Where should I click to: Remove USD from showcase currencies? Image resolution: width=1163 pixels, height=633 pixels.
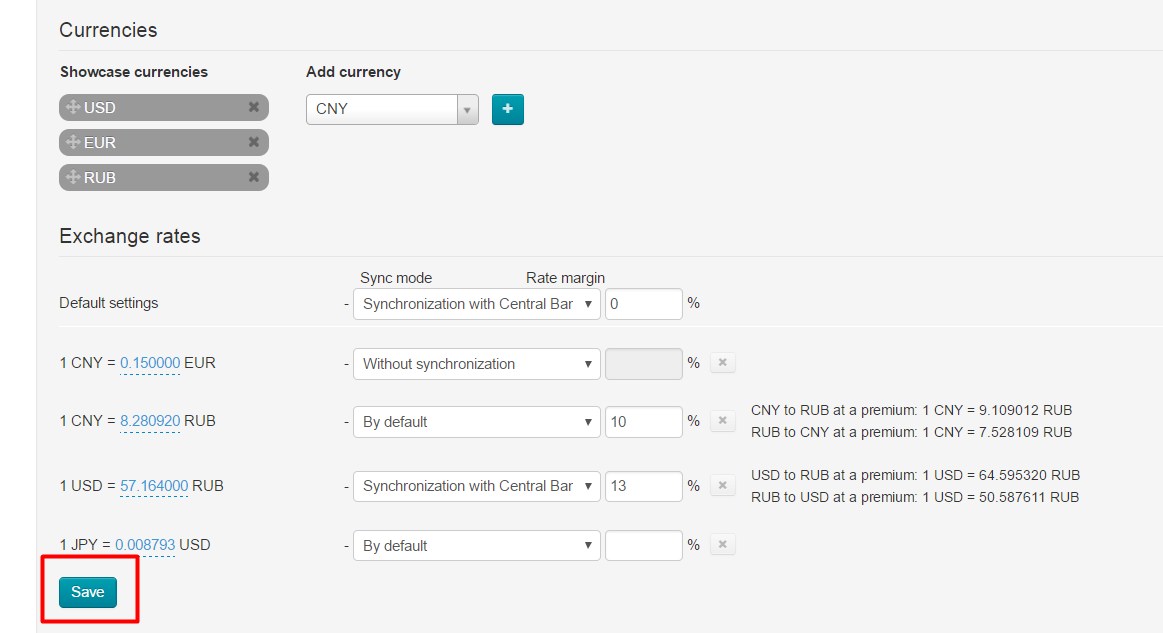(254, 107)
